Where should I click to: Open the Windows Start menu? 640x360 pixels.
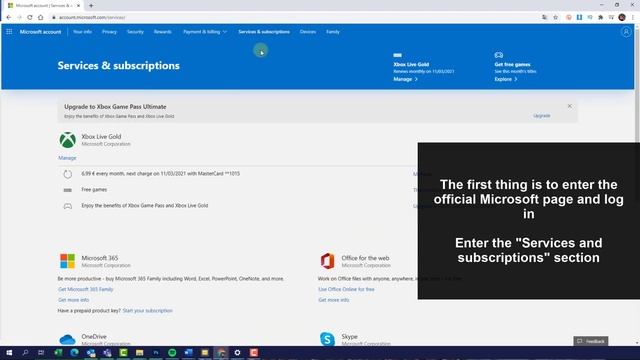coord(9,353)
